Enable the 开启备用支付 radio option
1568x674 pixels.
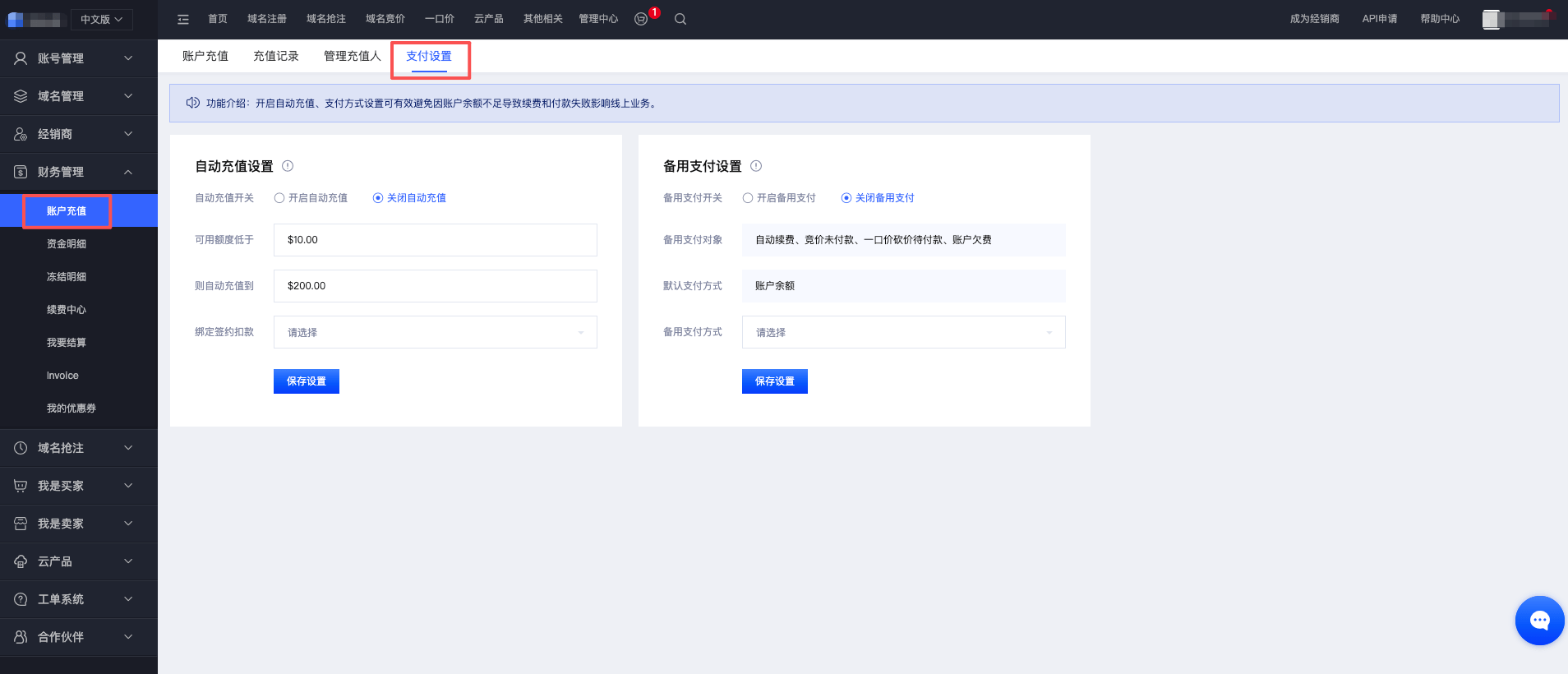(748, 198)
